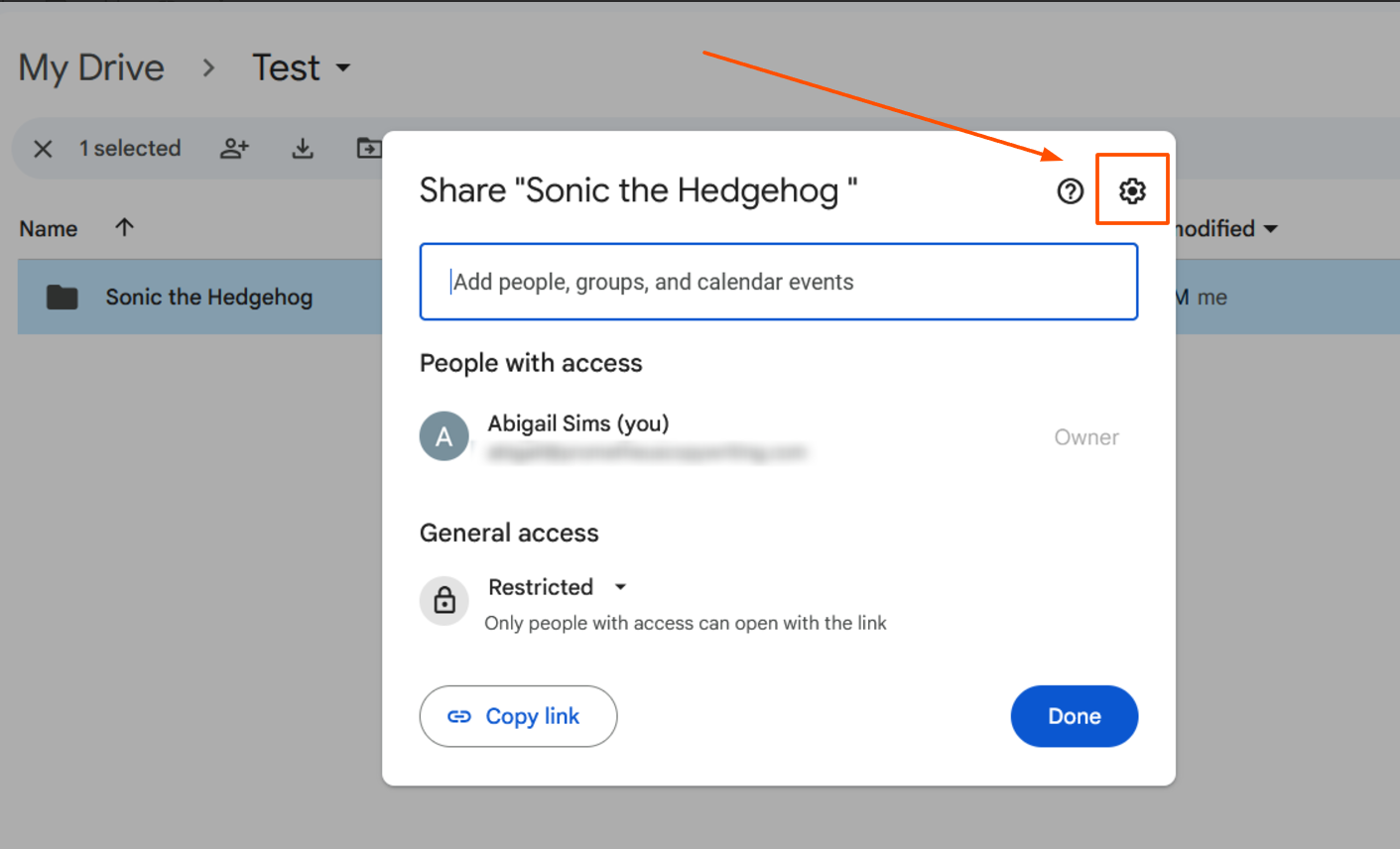Click the '1 selected' label
Viewport: 1400px width, 849px height.
pos(130,149)
